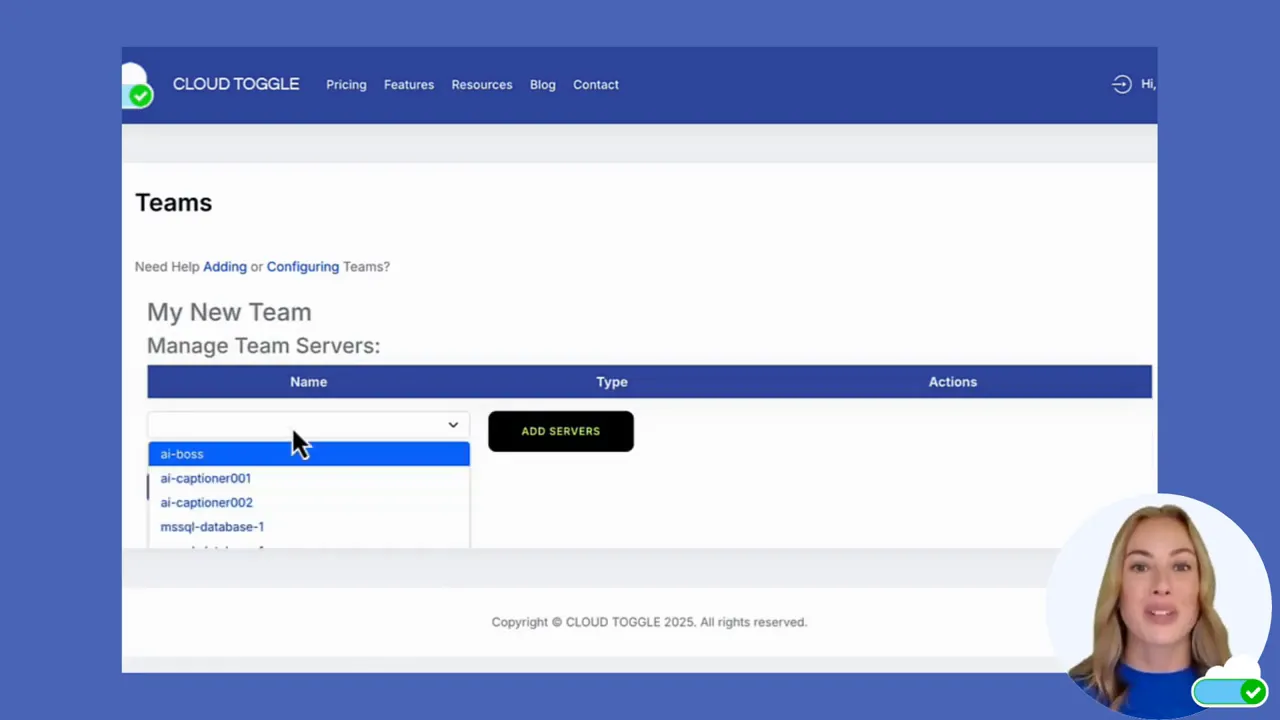1280x720 pixels.
Task: Switch to the Features page
Action: tap(408, 84)
